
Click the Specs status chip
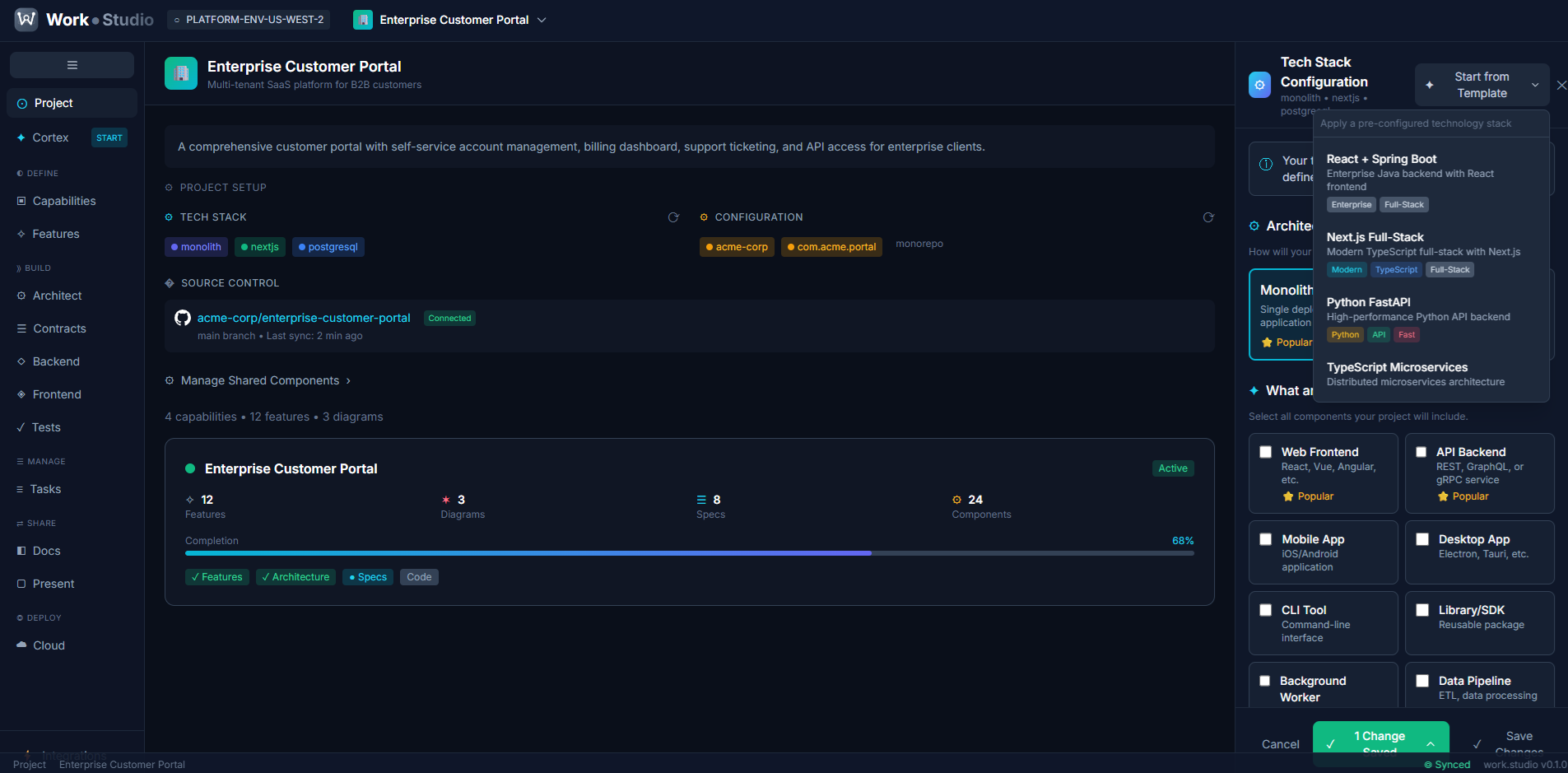click(x=368, y=577)
